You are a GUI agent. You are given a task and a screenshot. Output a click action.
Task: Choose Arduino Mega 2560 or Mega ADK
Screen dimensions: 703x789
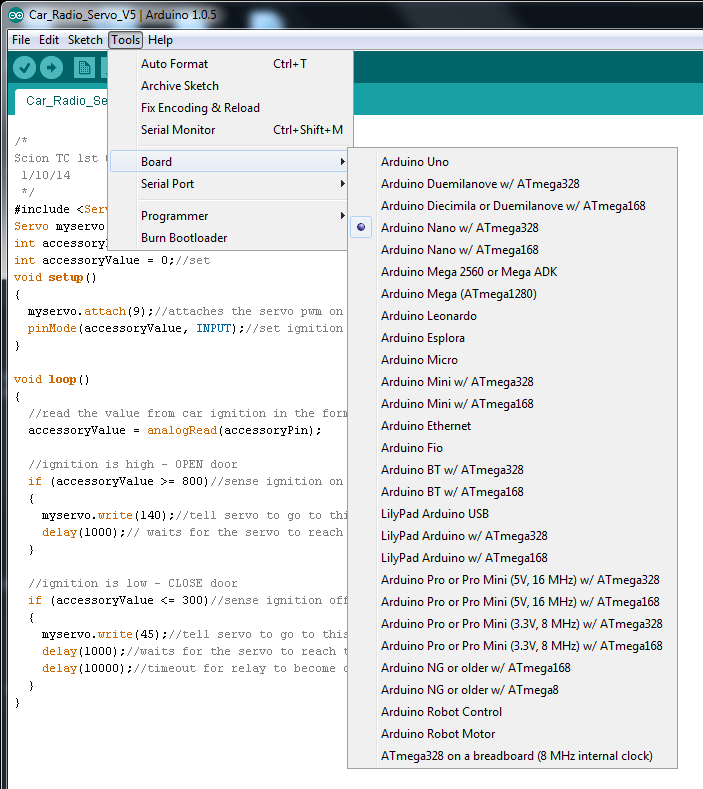[x=512, y=272]
